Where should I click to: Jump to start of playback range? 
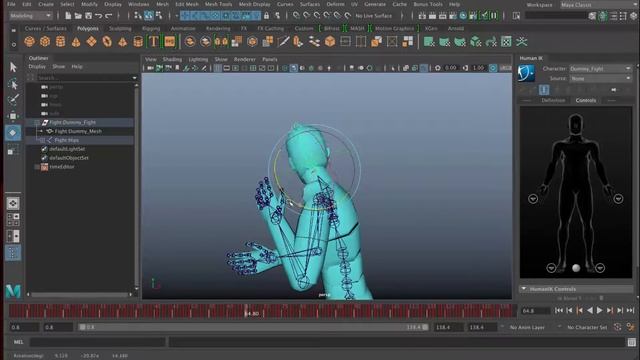click(559, 311)
